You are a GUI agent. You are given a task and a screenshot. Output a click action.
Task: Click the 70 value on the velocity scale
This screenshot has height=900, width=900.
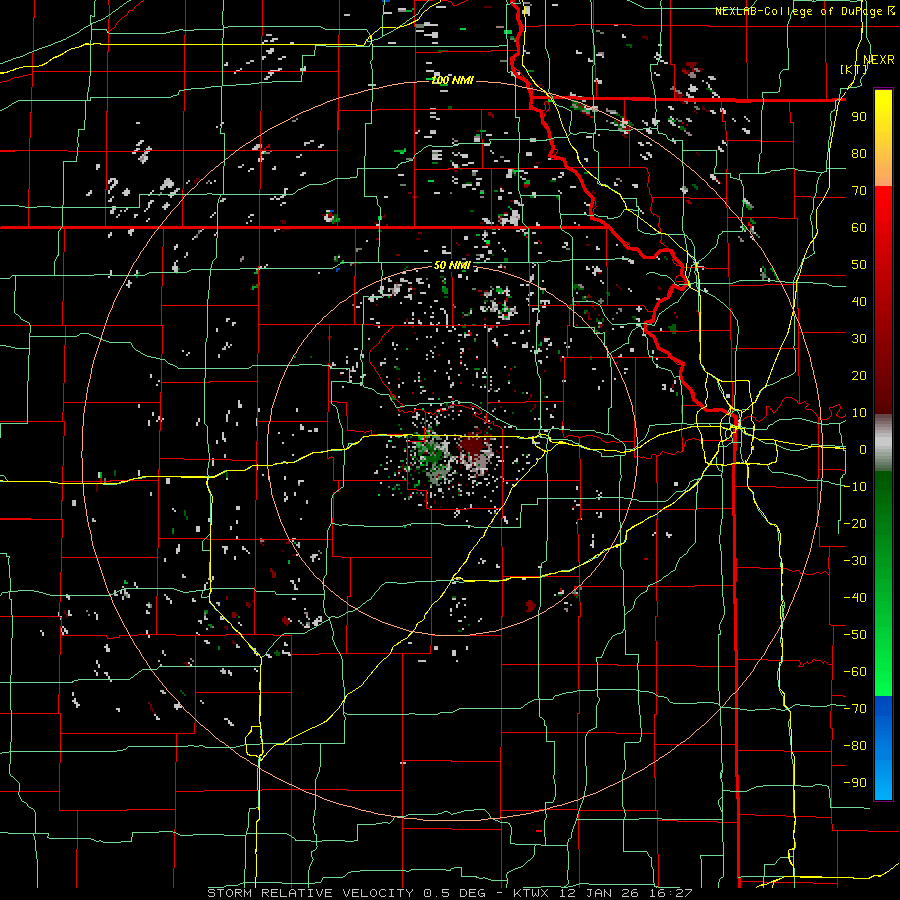[859, 191]
